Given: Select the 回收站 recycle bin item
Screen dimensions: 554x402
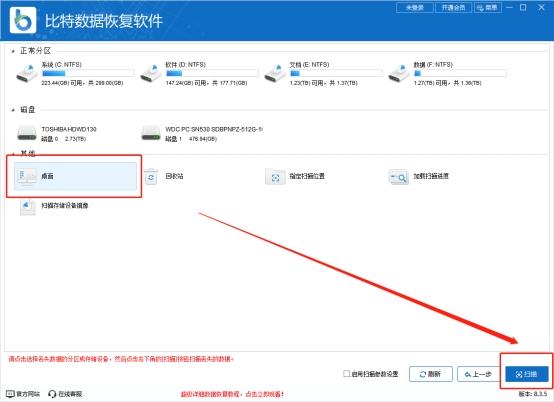Looking at the screenshot, I should [x=164, y=176].
